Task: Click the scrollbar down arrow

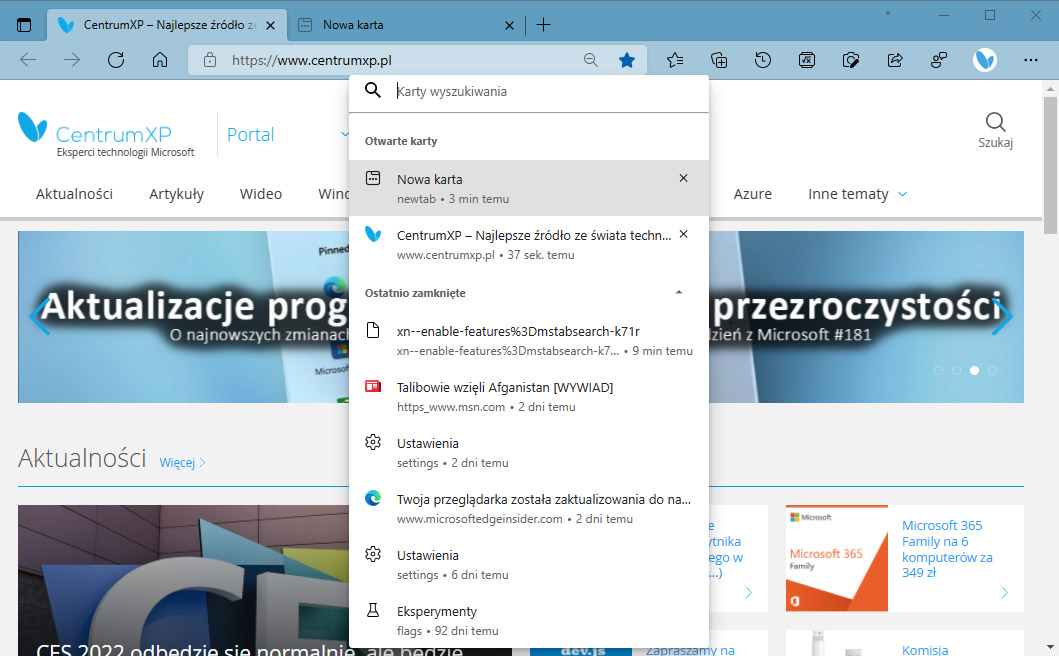Action: pyautogui.click(x=1050, y=647)
